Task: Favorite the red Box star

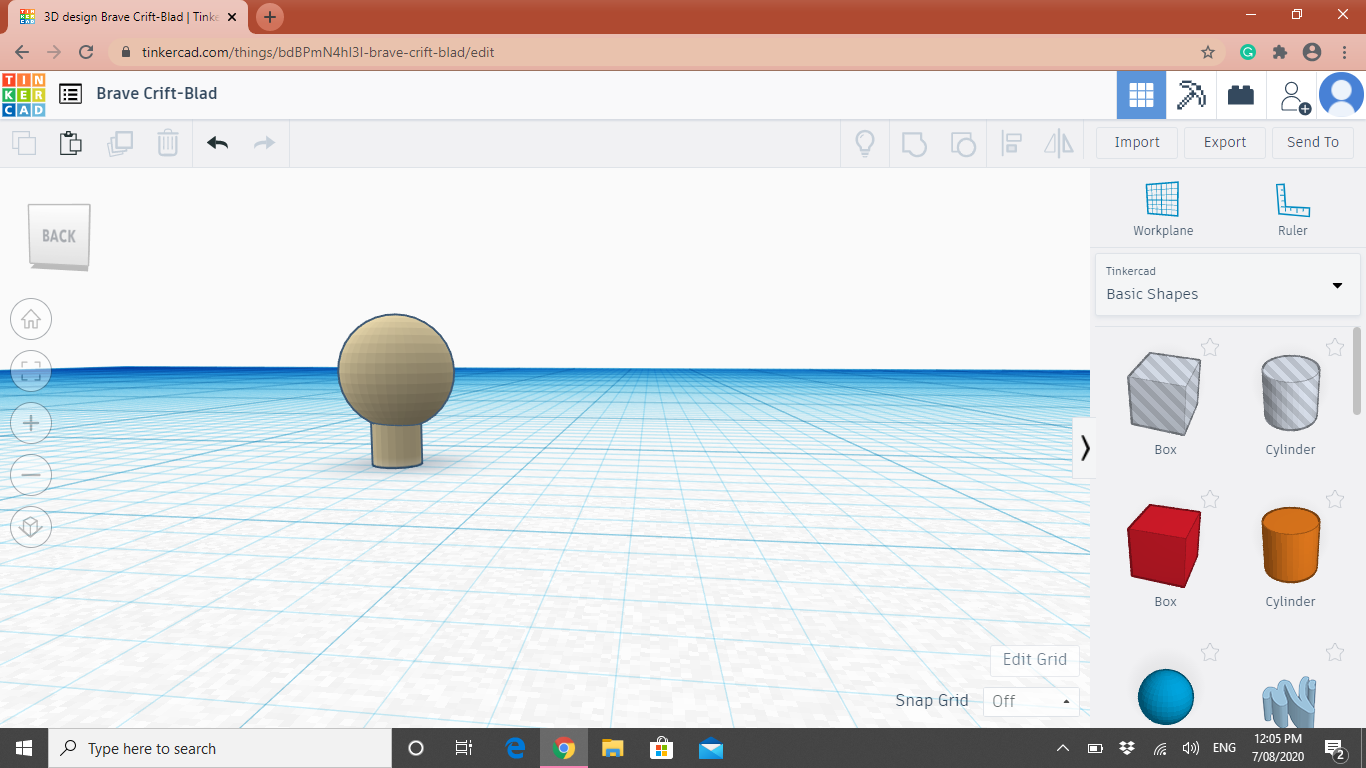Action: [x=1210, y=499]
